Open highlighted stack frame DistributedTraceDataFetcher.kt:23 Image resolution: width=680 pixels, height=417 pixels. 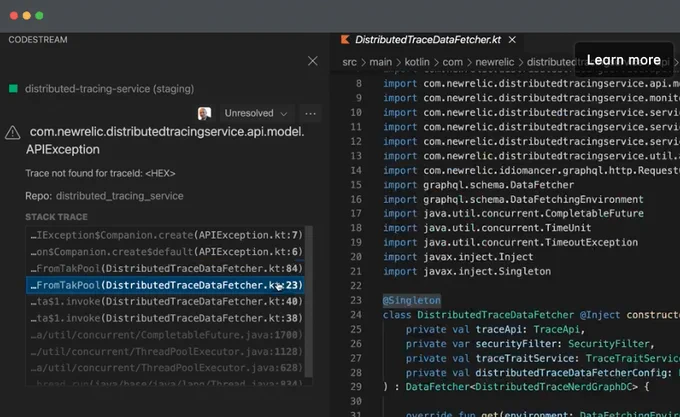point(165,285)
